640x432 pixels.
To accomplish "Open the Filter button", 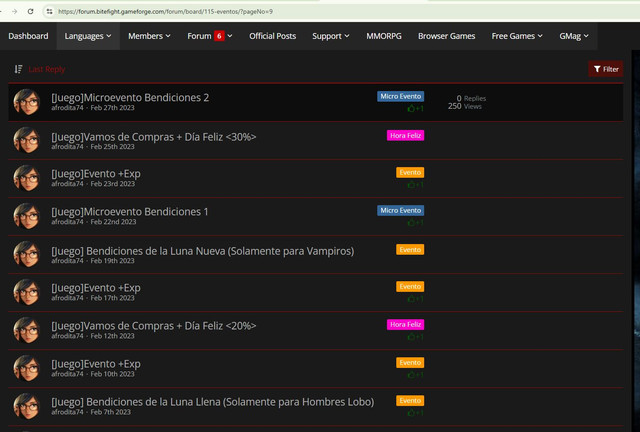I will point(605,69).
